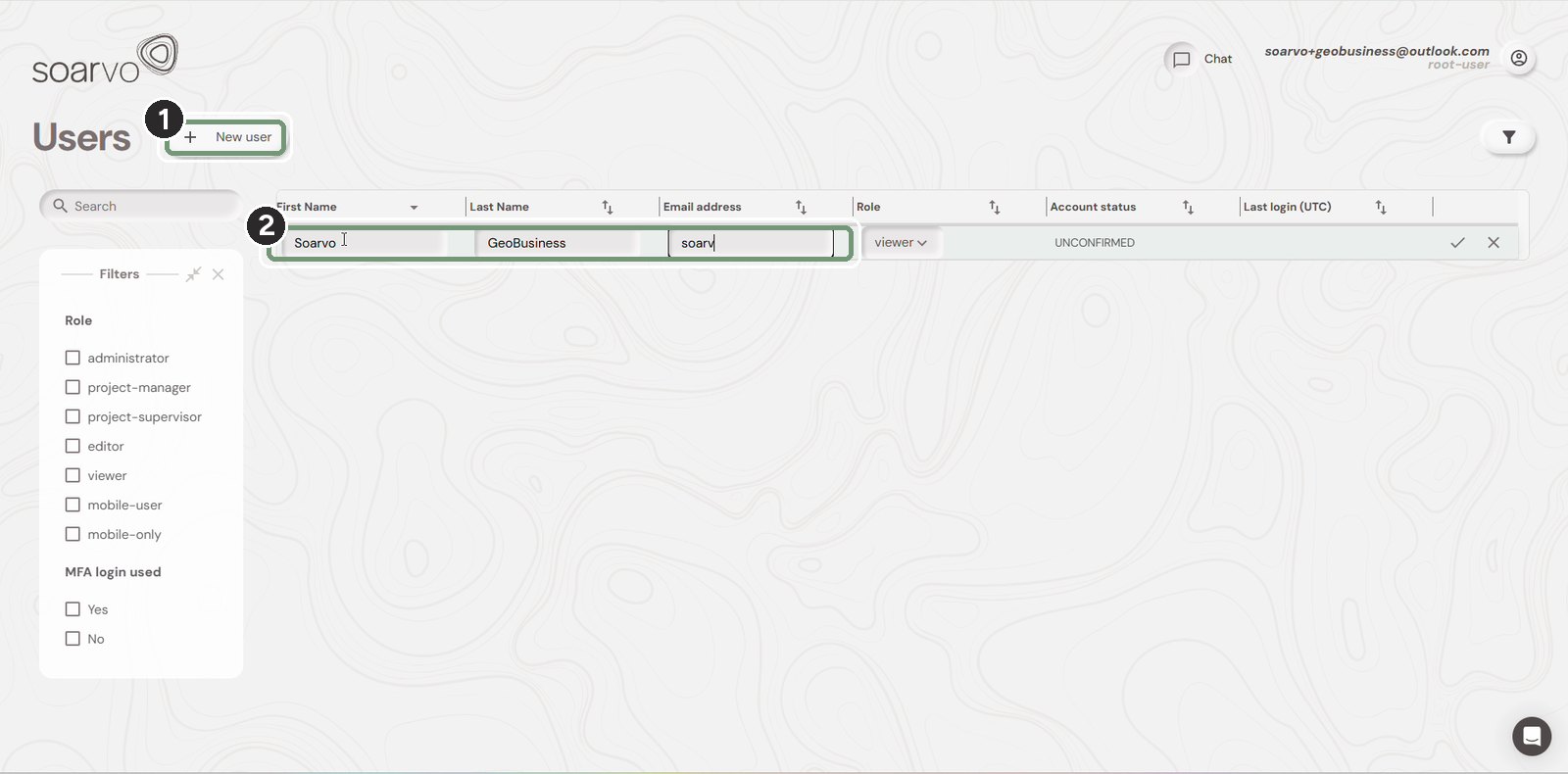Check the administrator role filter

(73, 359)
